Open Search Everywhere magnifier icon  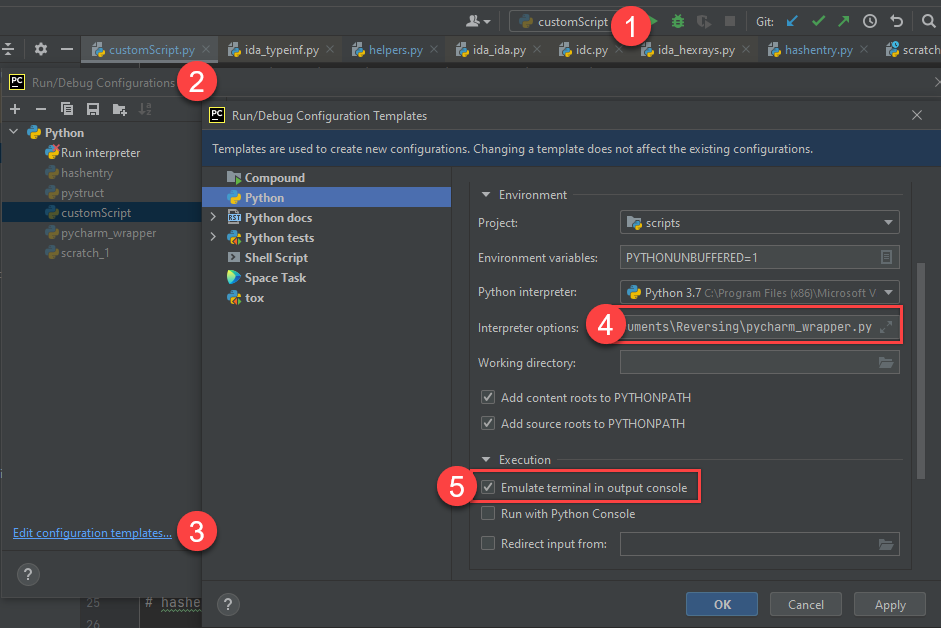pos(928,22)
